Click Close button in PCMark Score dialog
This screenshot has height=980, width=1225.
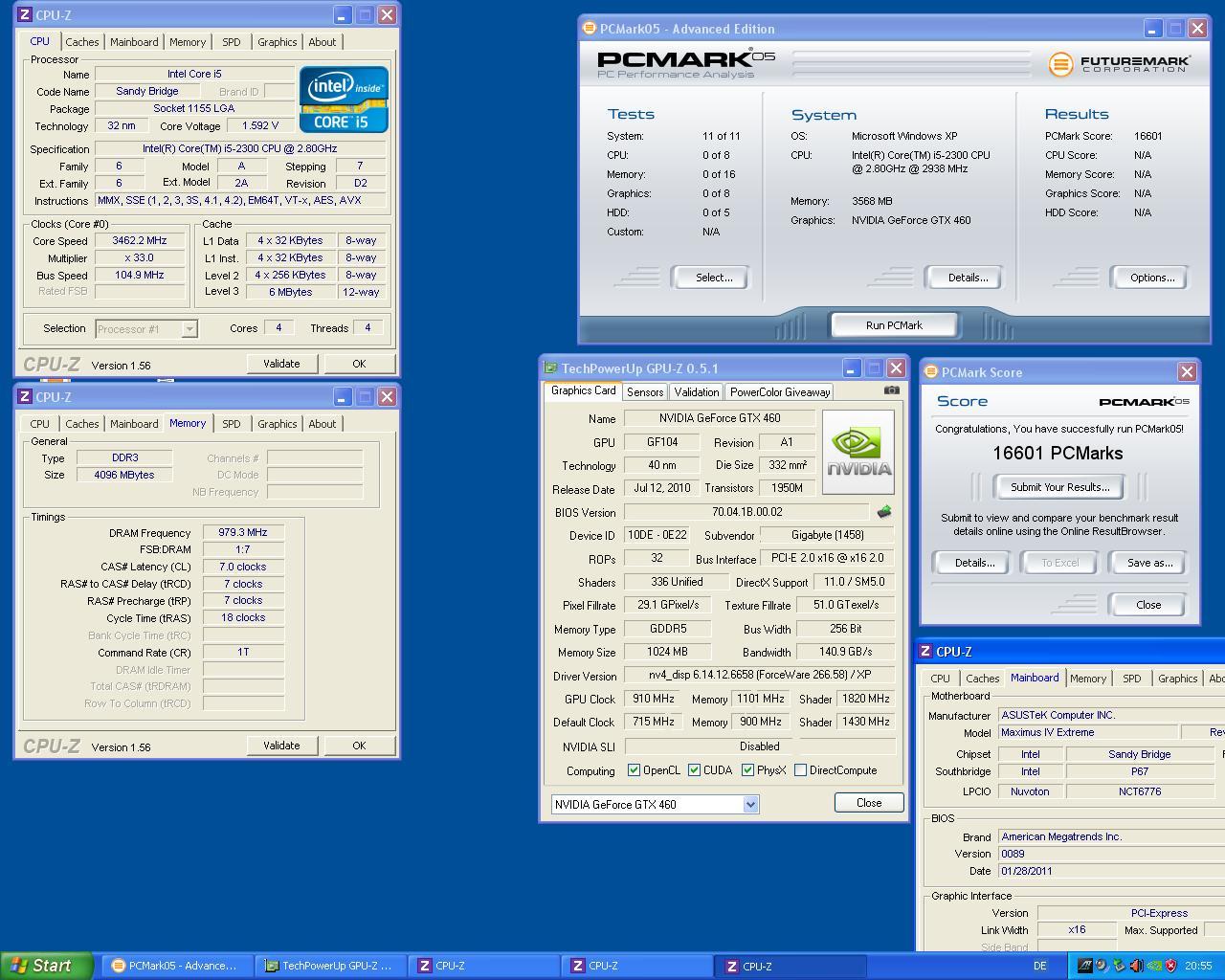[1147, 605]
